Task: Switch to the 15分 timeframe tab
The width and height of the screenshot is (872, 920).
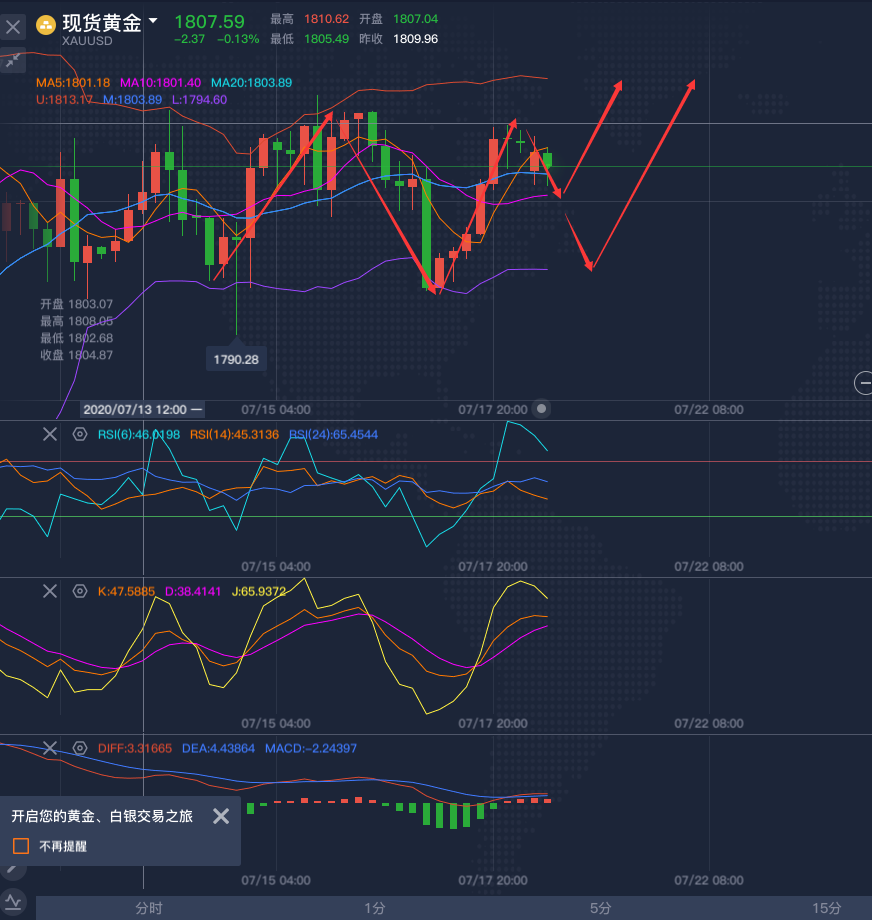Action: [x=826, y=907]
